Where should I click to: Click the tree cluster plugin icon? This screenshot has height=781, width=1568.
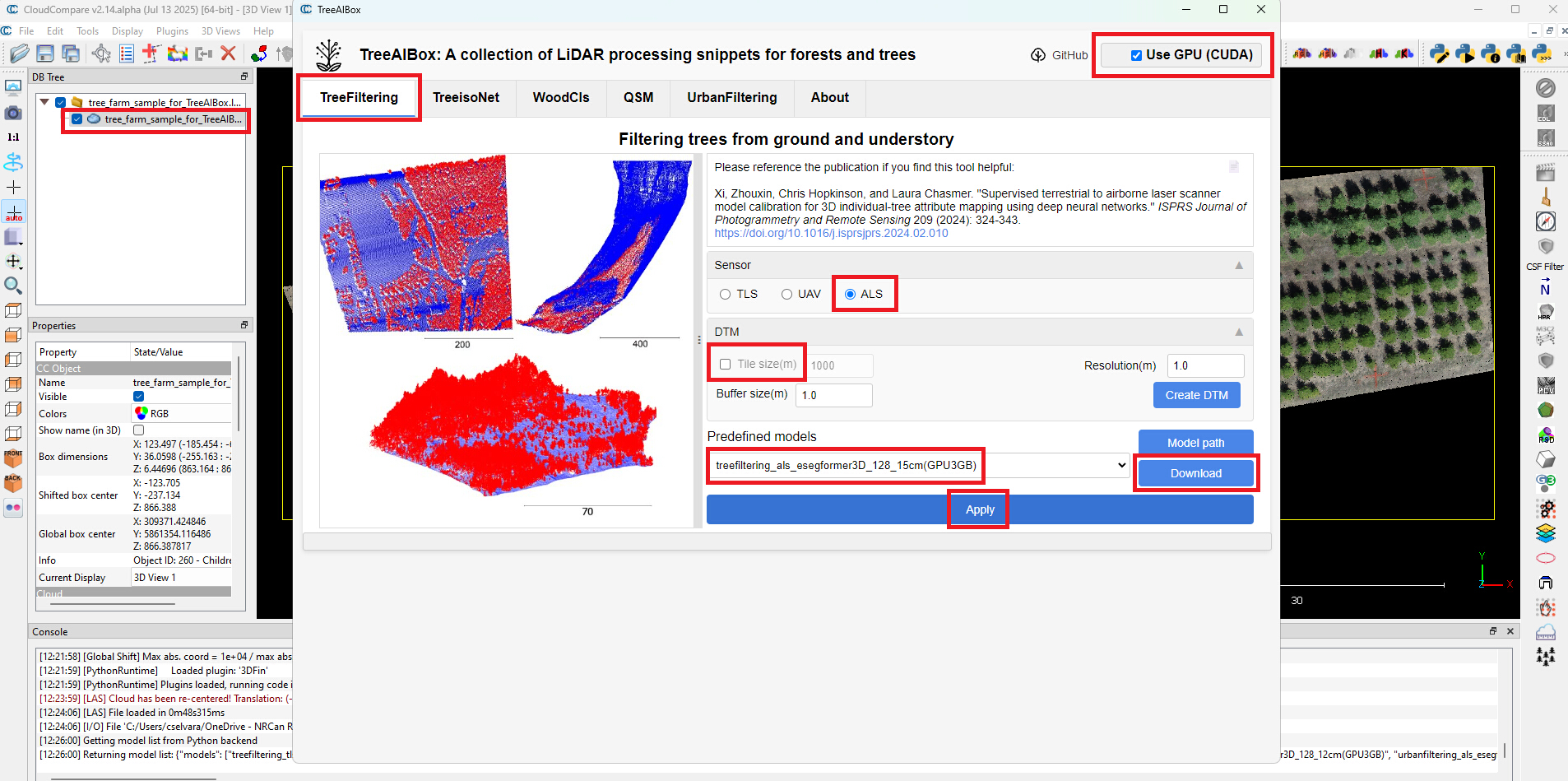click(1546, 656)
